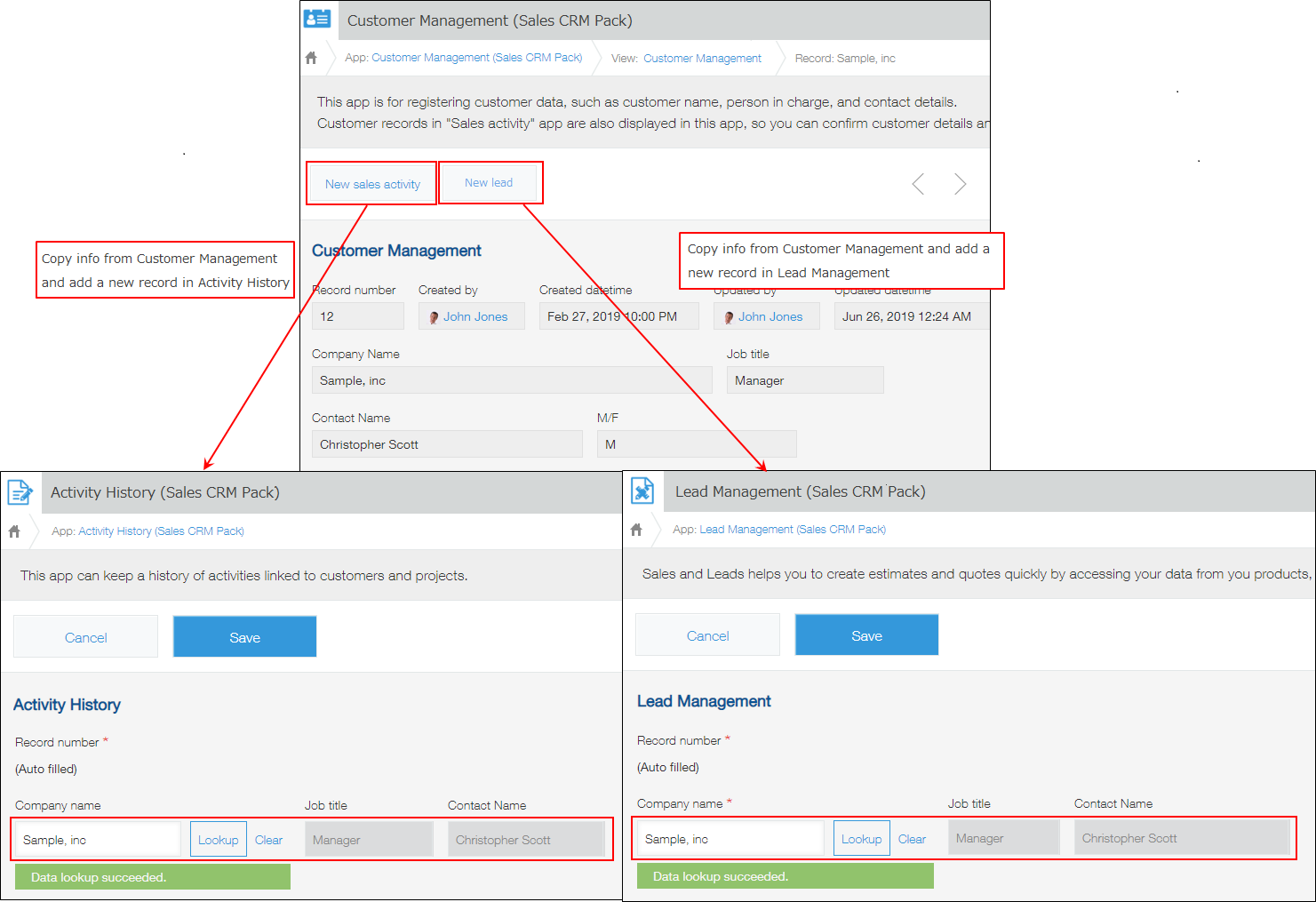Click the Activity History app icon
This screenshot has height=902, width=1316.
click(x=20, y=491)
